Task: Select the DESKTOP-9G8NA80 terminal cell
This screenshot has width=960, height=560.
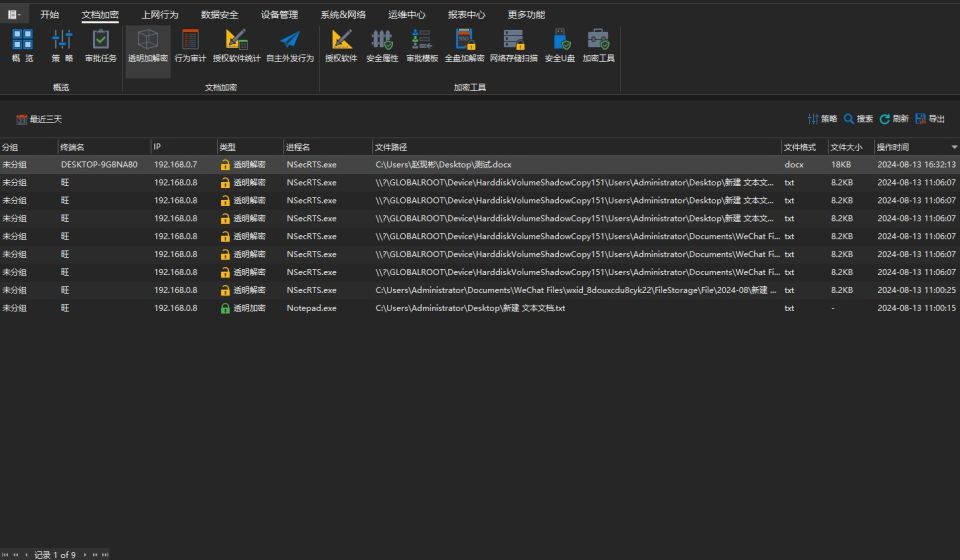Action: point(99,165)
